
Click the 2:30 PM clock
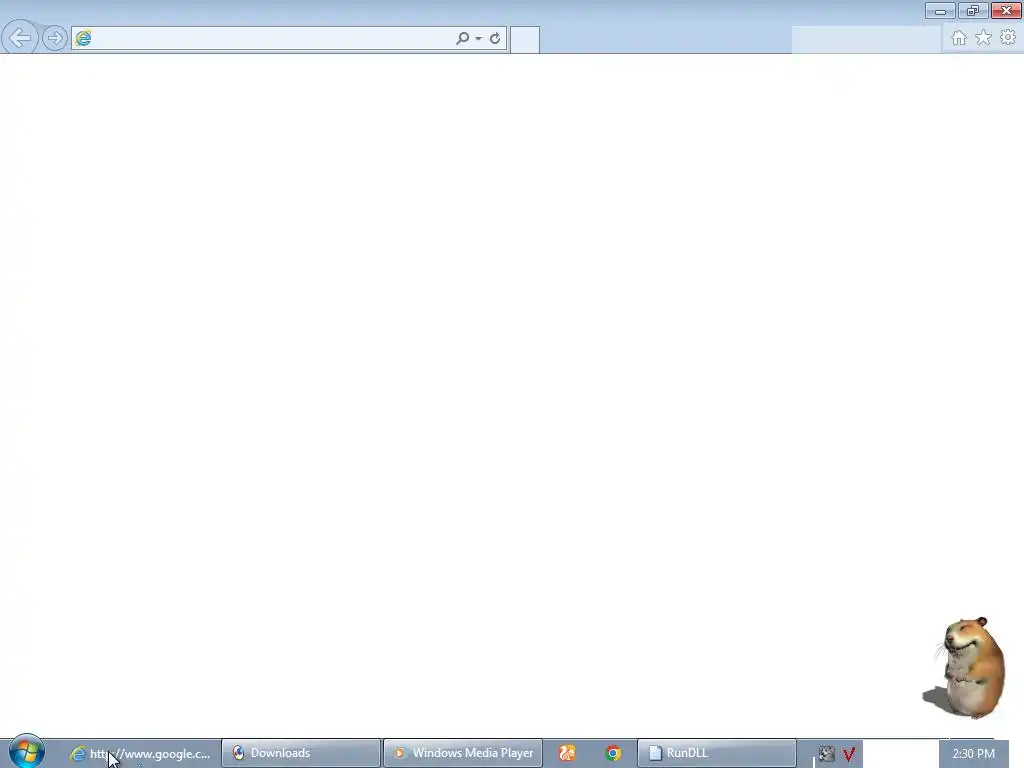pyautogui.click(x=973, y=754)
